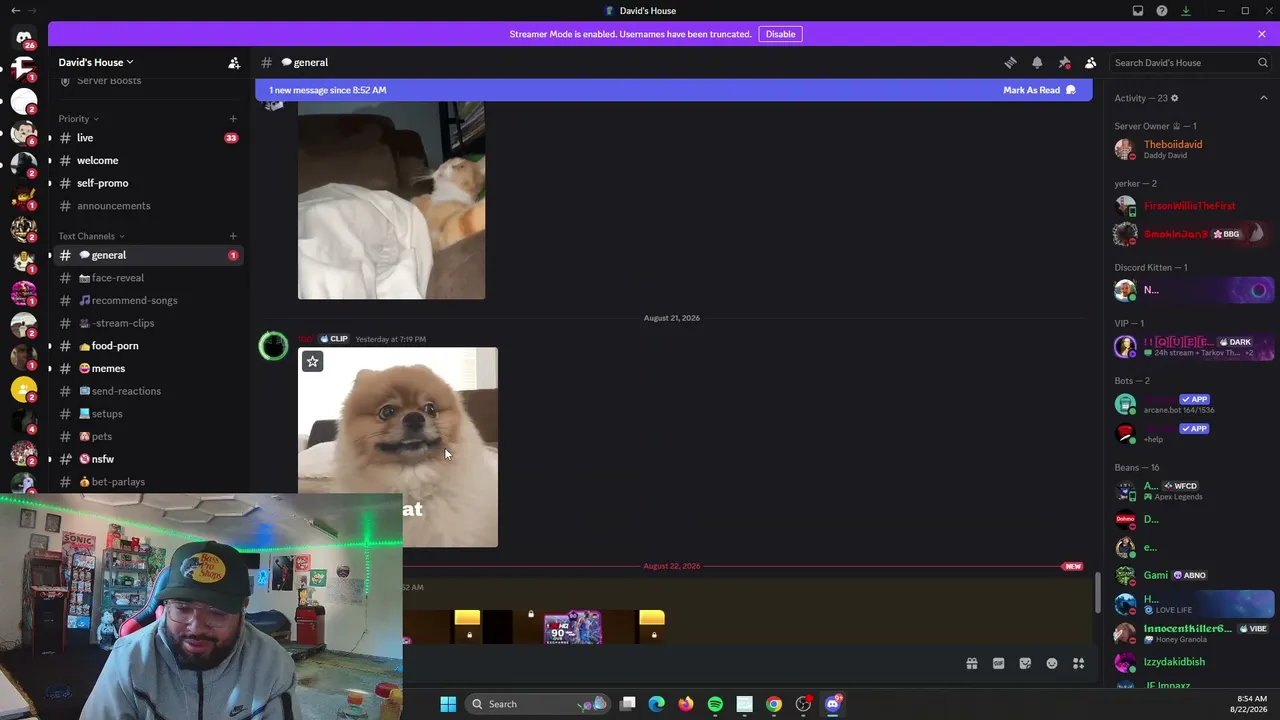Mark the channel as read
Image resolution: width=1280 pixels, height=720 pixels.
tap(1040, 90)
